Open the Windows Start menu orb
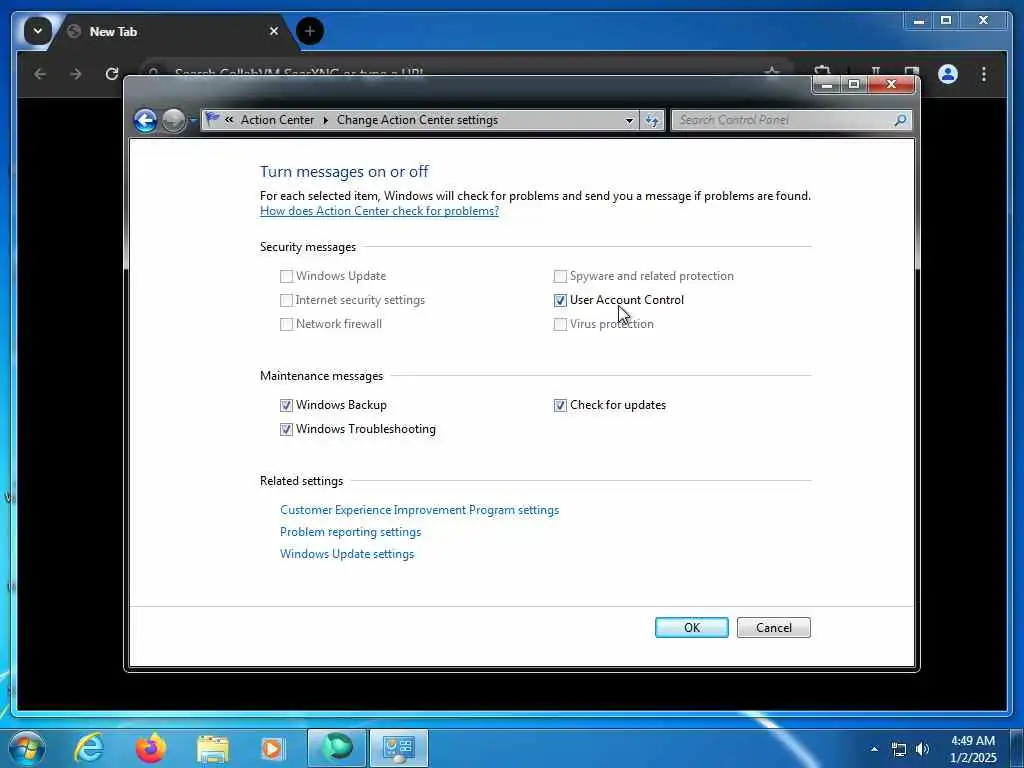 pyautogui.click(x=27, y=748)
